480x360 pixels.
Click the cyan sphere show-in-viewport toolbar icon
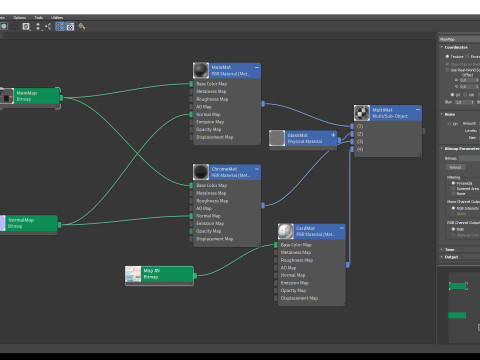point(4,26)
